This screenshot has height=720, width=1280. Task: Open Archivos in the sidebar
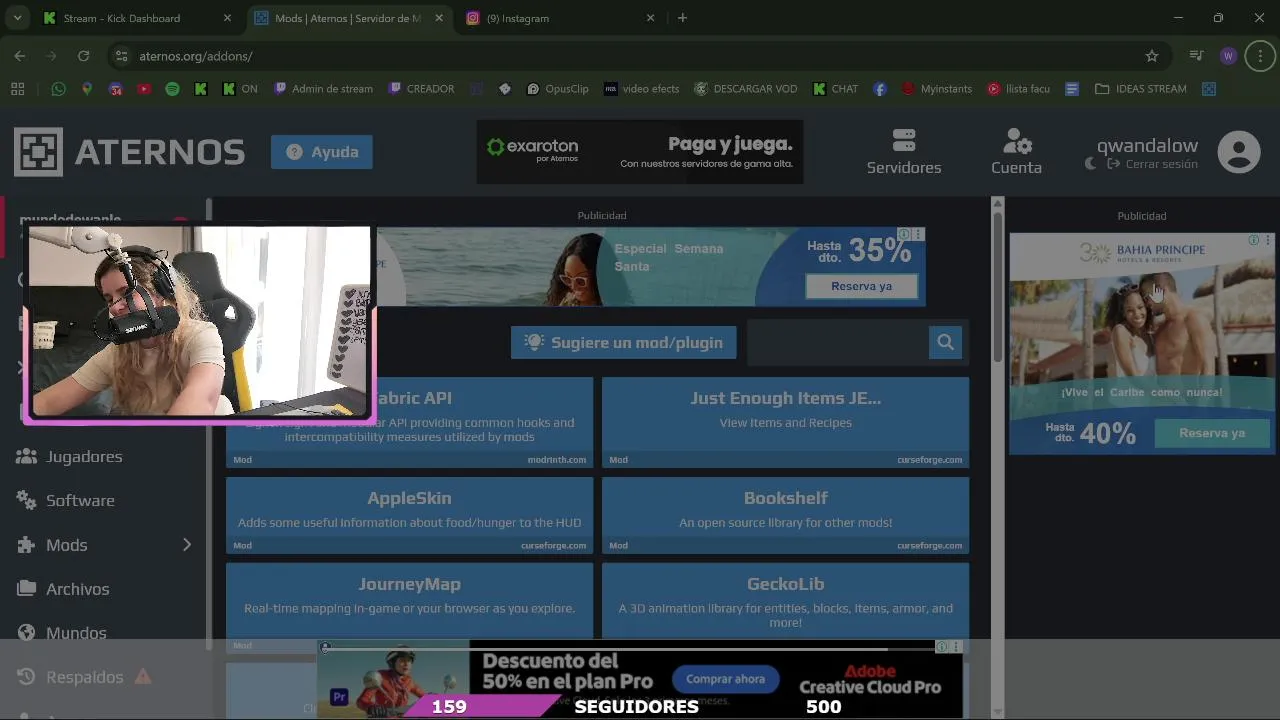coord(77,589)
